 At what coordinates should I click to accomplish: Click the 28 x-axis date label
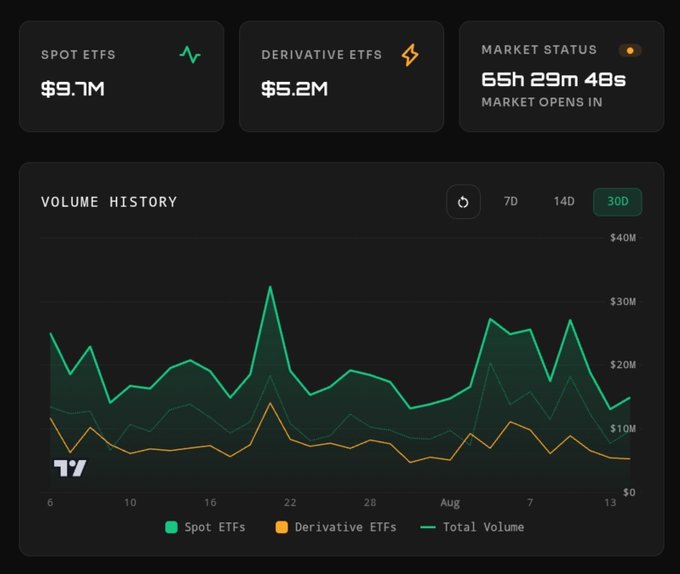[369, 502]
